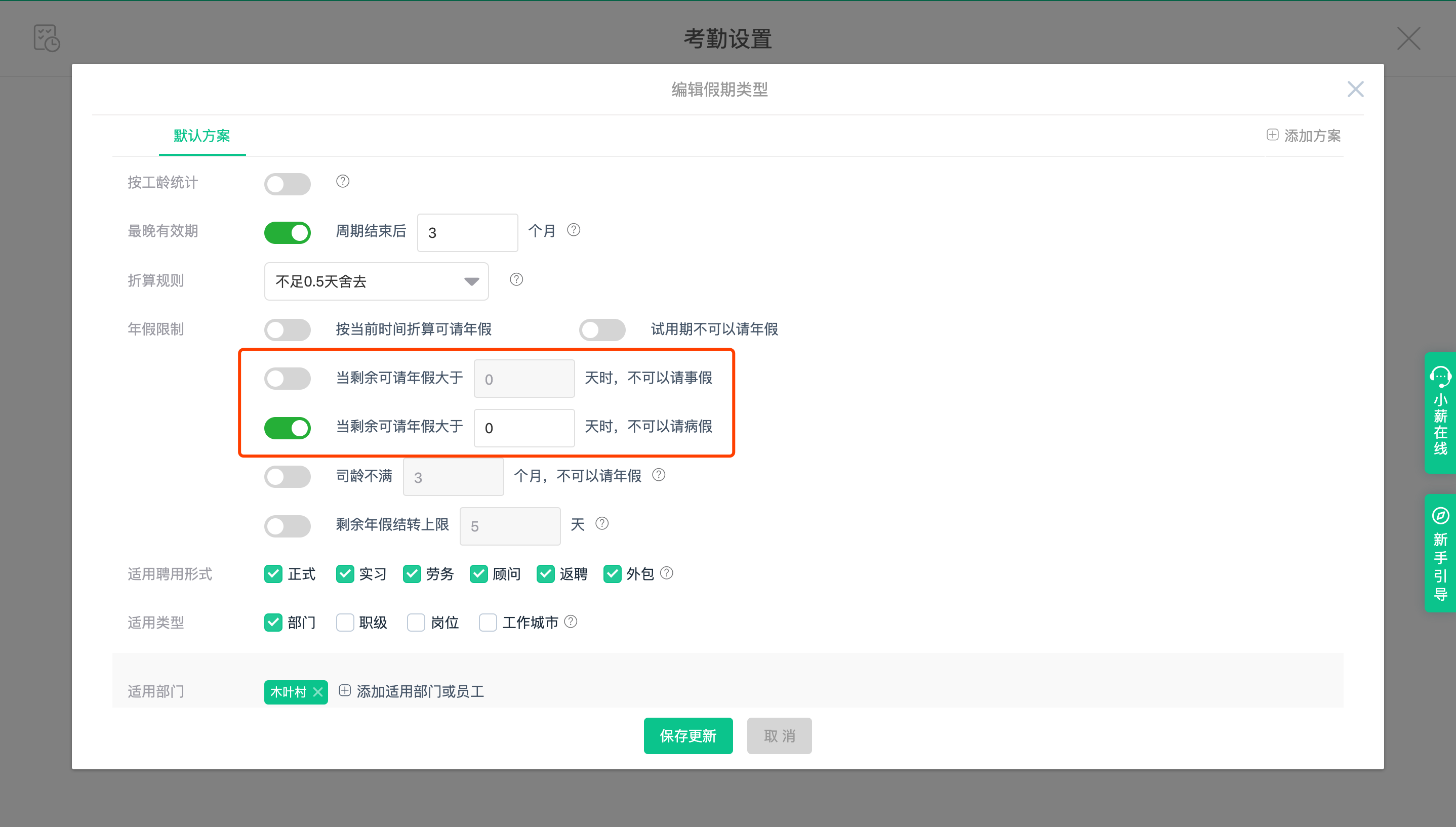This screenshot has width=1456, height=827.
Task: Uncheck 外包 employment type
Action: click(613, 574)
